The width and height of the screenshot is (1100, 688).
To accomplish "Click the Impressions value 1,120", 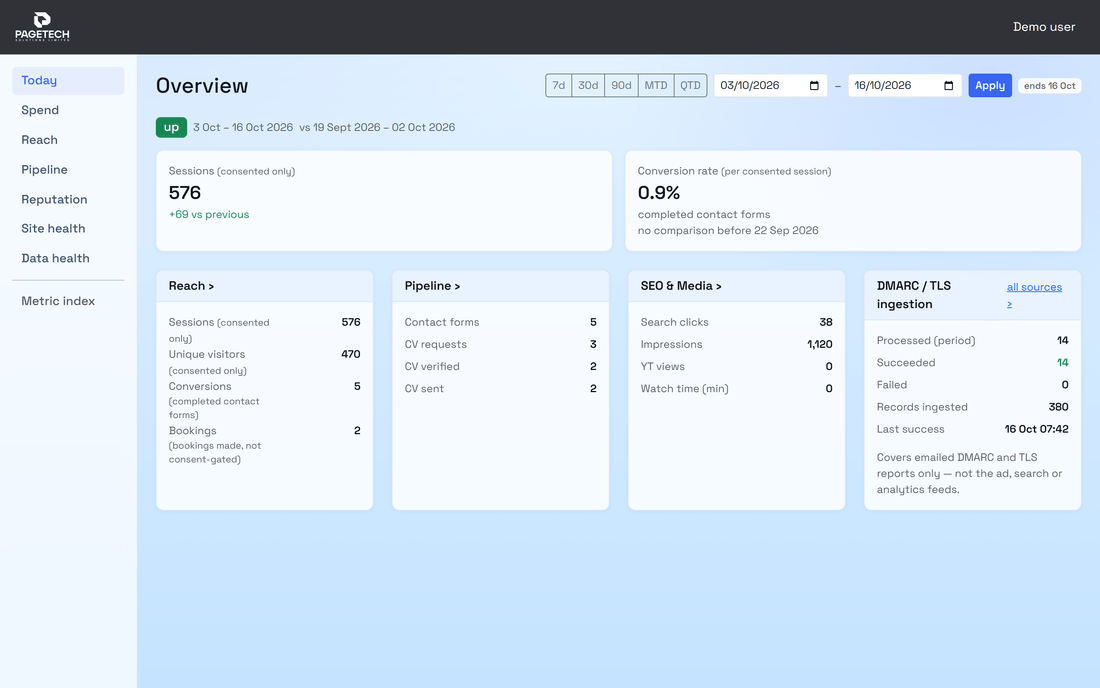I will point(819,344).
